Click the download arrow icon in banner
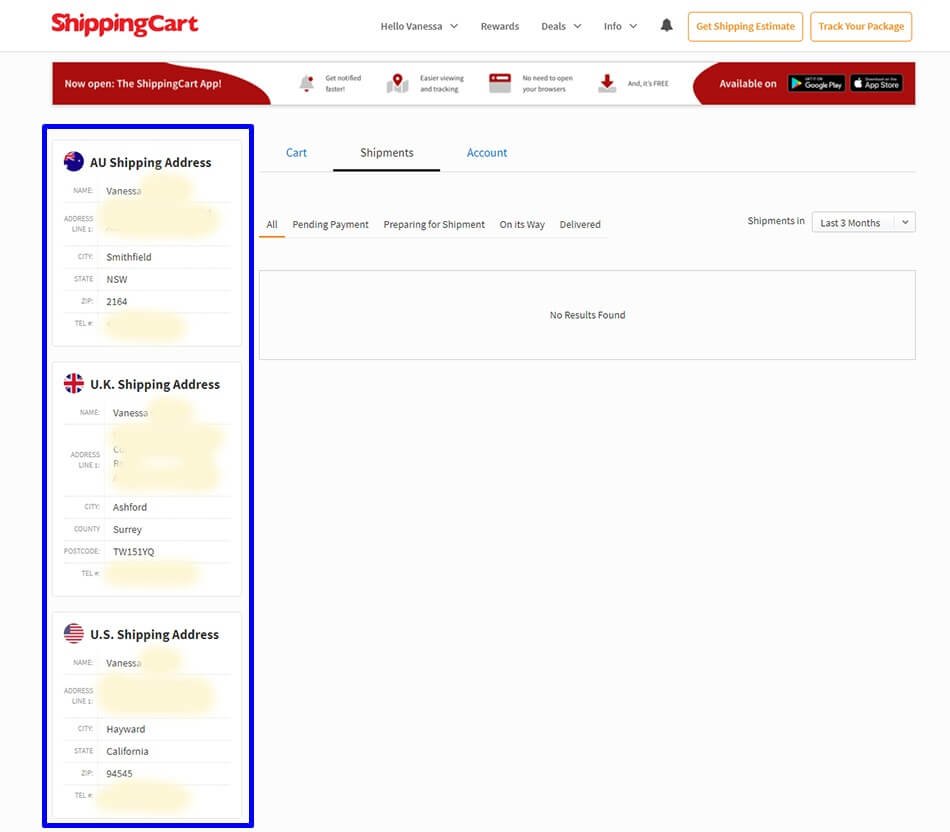This screenshot has width=950, height=832. click(x=607, y=83)
